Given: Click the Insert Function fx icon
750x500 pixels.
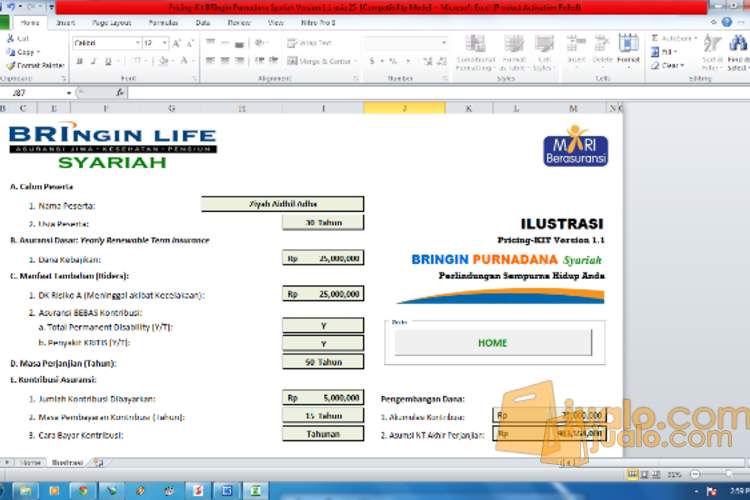Looking at the screenshot, I should pos(120,93).
